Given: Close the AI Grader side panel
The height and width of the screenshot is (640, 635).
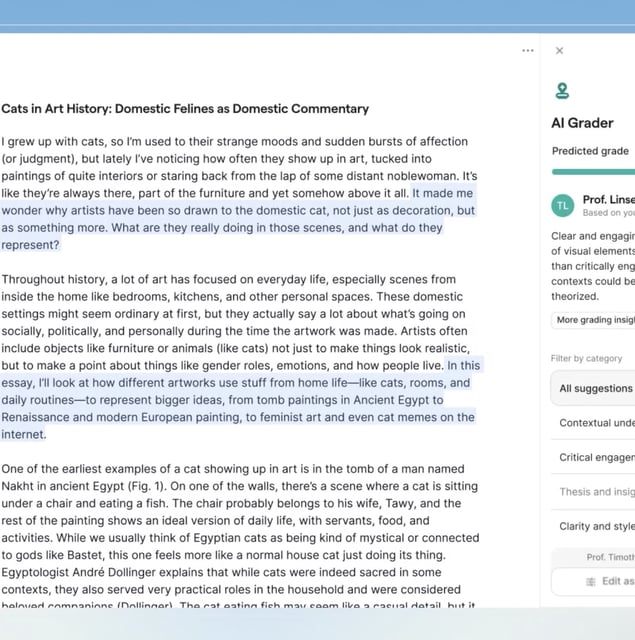Looking at the screenshot, I should point(560,51).
